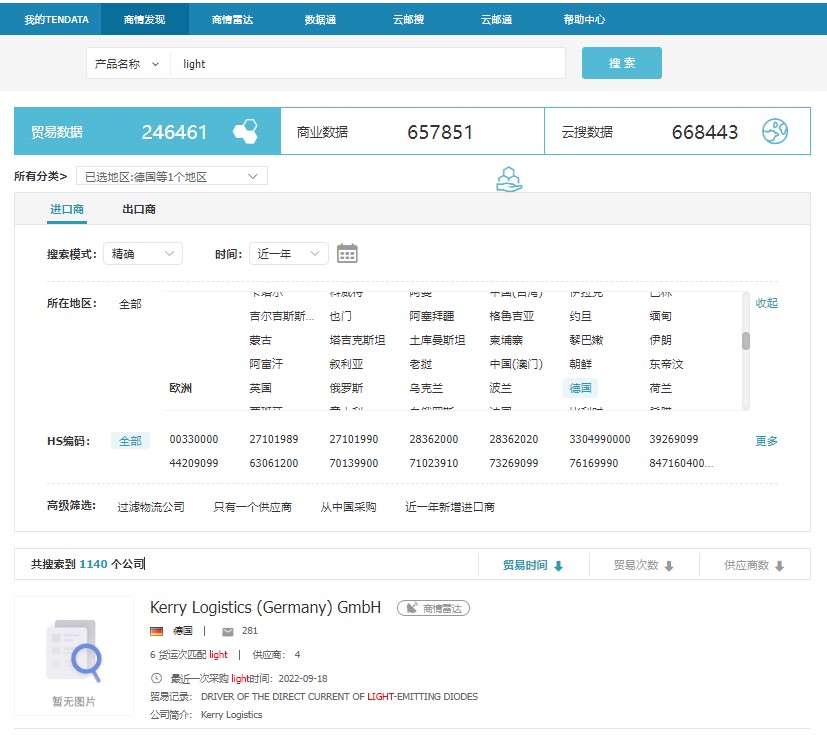Toggle 从中国采购 filter

click(348, 507)
